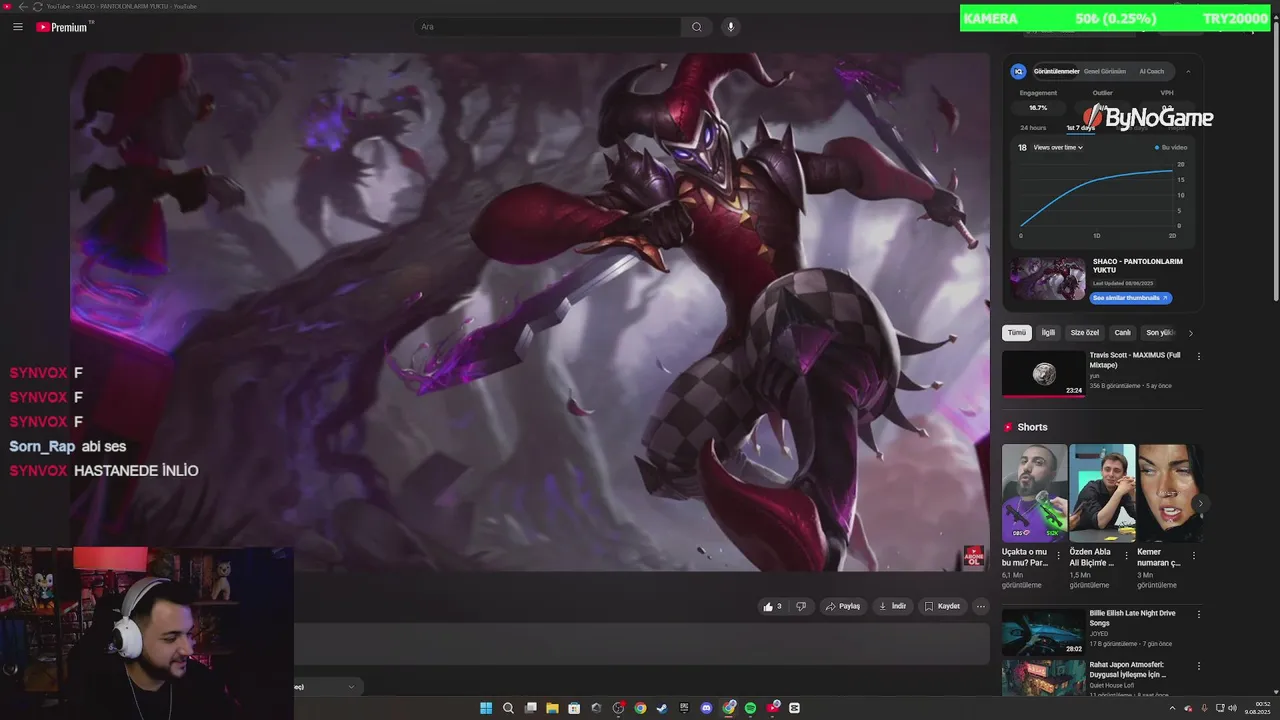Switch to the Genel Görünüm tab
The height and width of the screenshot is (720, 1280).
coord(1105,71)
